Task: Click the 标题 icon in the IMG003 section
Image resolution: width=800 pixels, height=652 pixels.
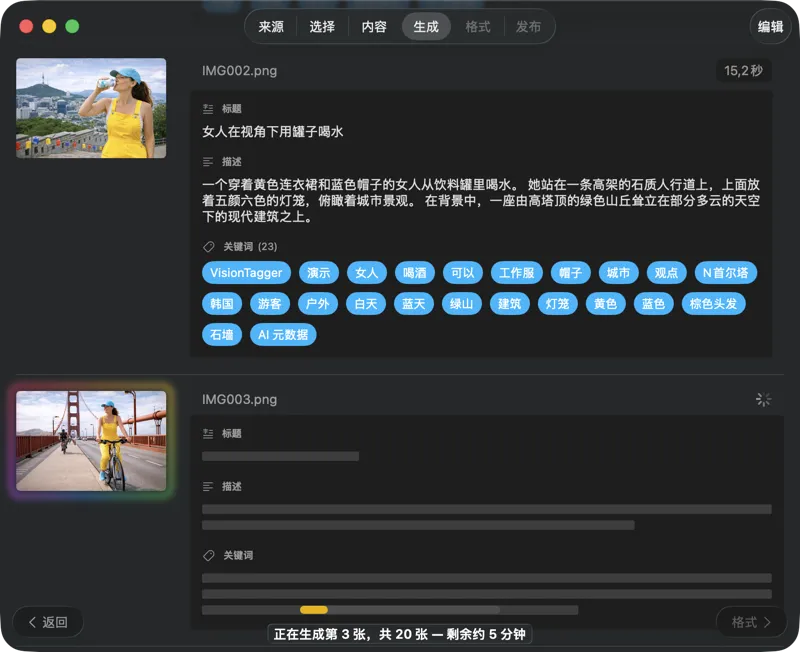Action: click(206, 431)
